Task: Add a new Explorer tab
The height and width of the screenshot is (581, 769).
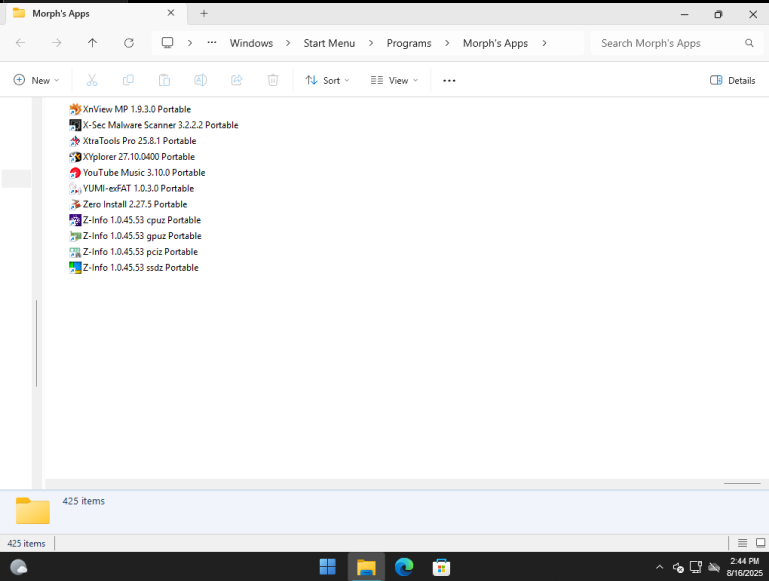Action: [204, 14]
